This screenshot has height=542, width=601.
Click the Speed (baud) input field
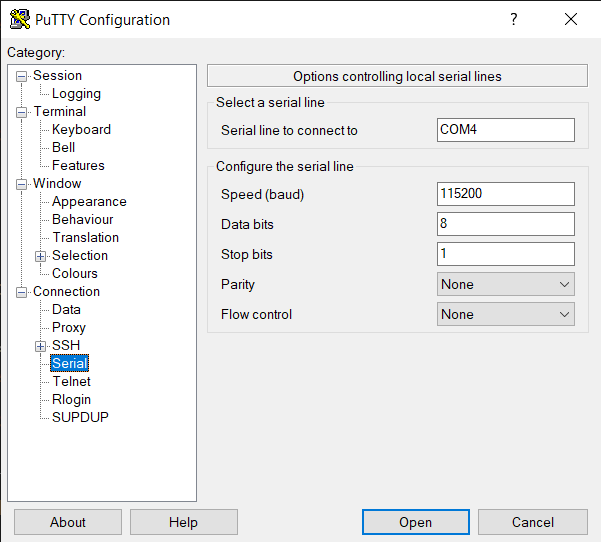point(506,194)
